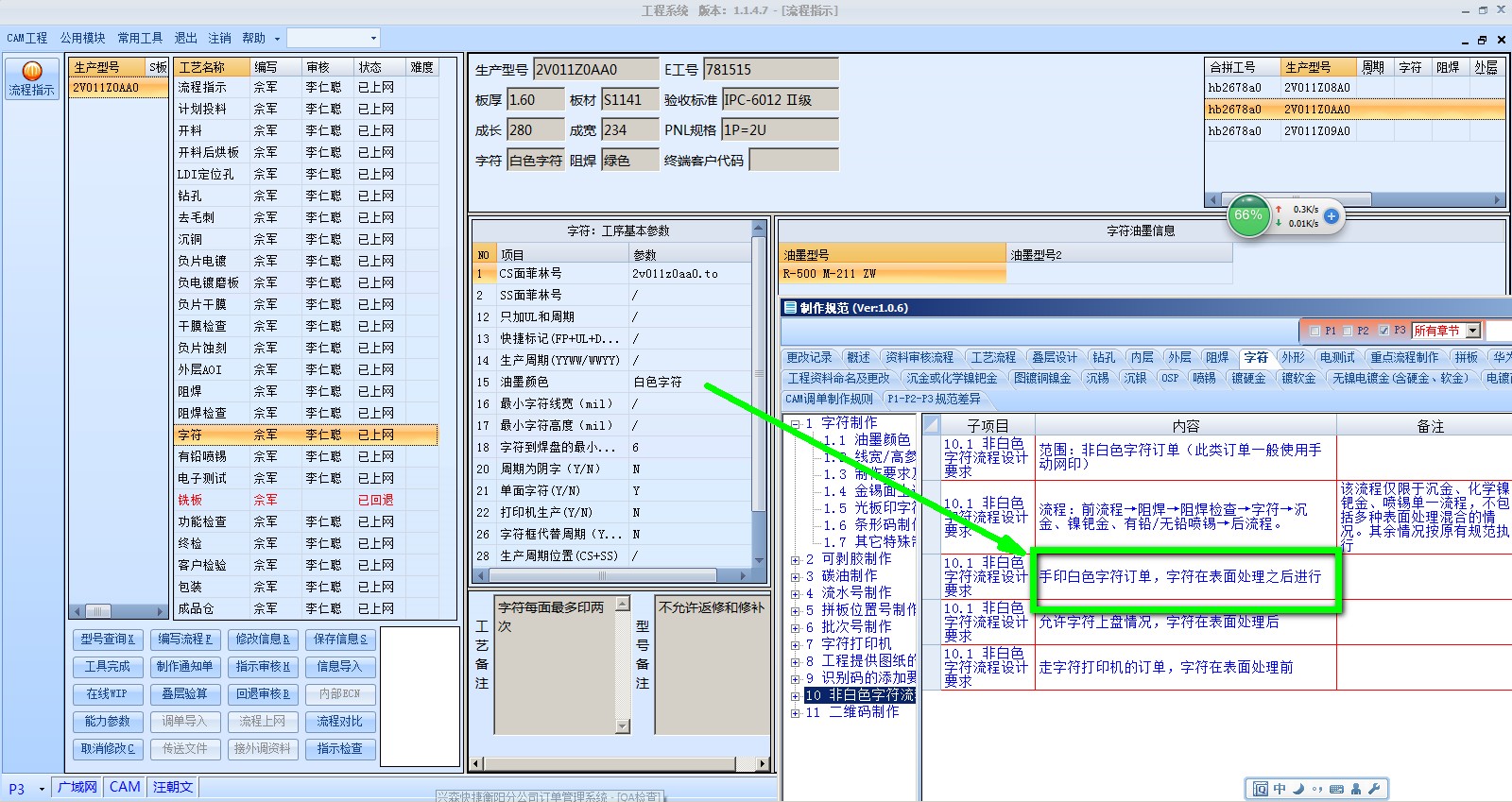Click the IME punctuation icon

coord(1317,789)
